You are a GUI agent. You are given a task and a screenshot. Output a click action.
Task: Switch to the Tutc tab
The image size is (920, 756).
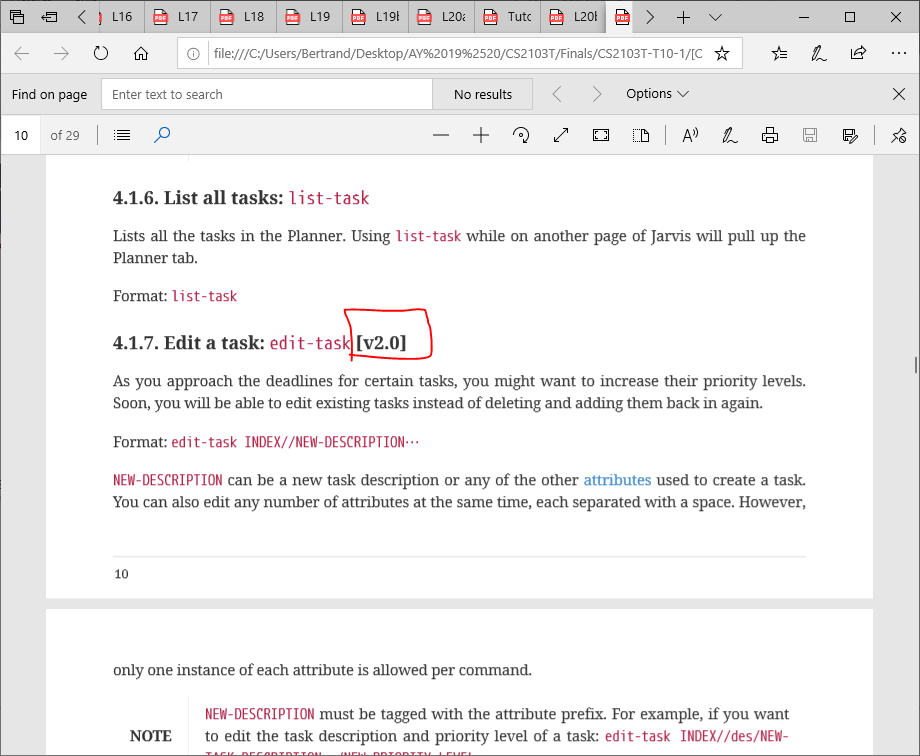point(506,17)
